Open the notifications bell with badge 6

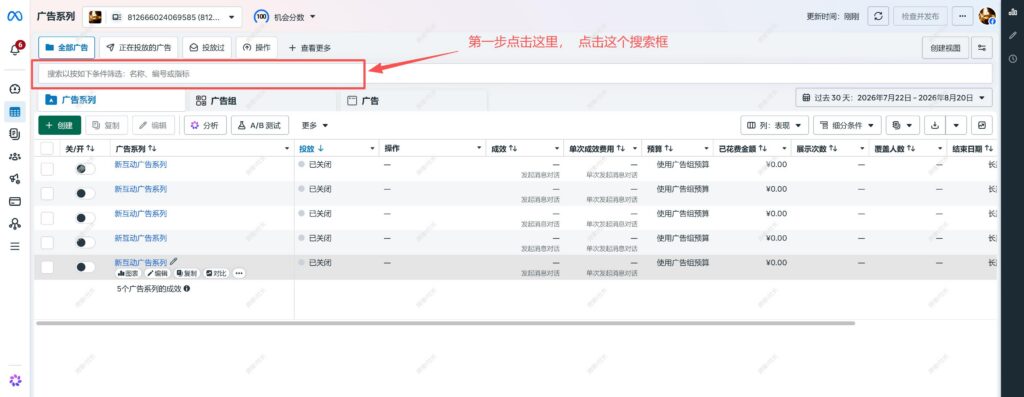click(15, 49)
